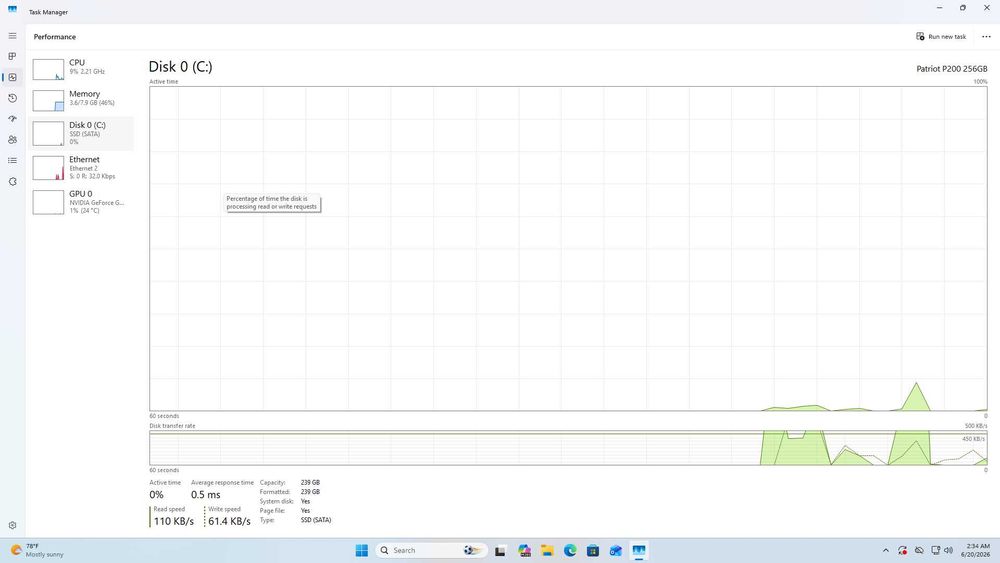Open Task View from the taskbar
Viewport: 1000px width, 563px height.
[500, 550]
